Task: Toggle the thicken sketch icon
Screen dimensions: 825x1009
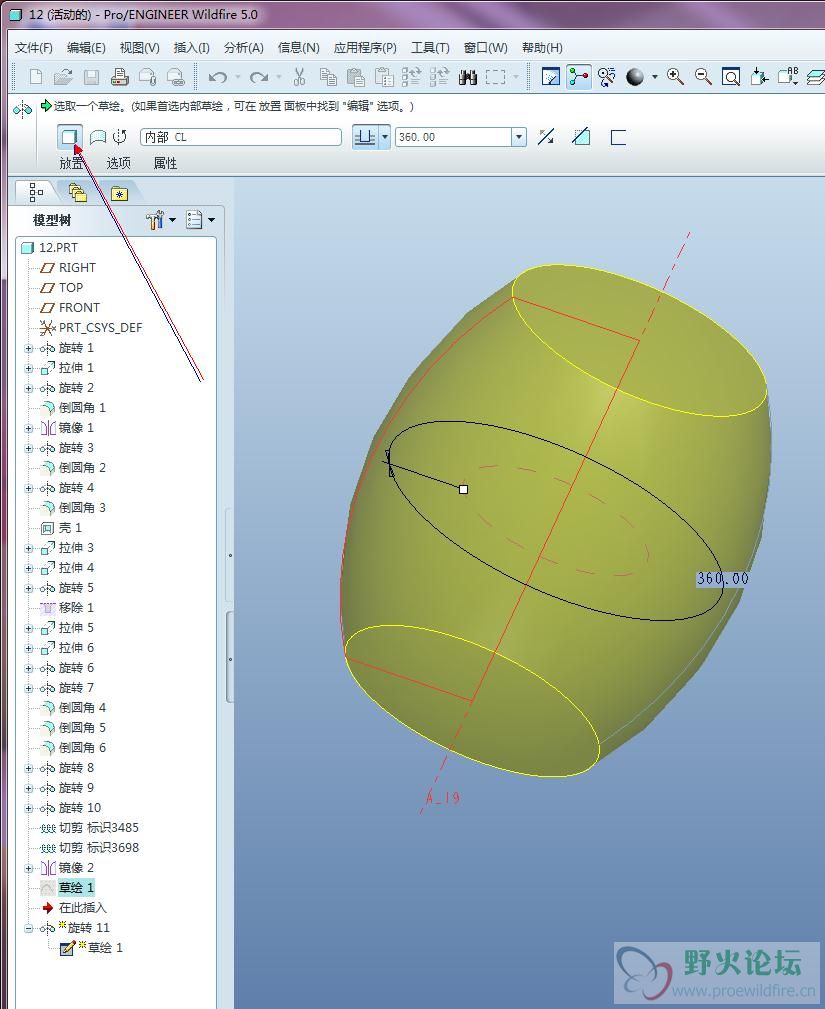Action: pos(618,137)
